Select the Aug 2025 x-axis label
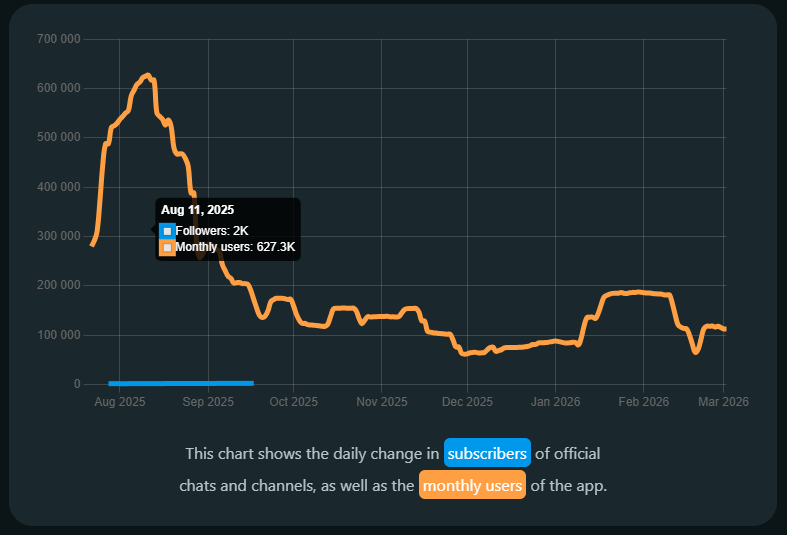 click(x=119, y=402)
